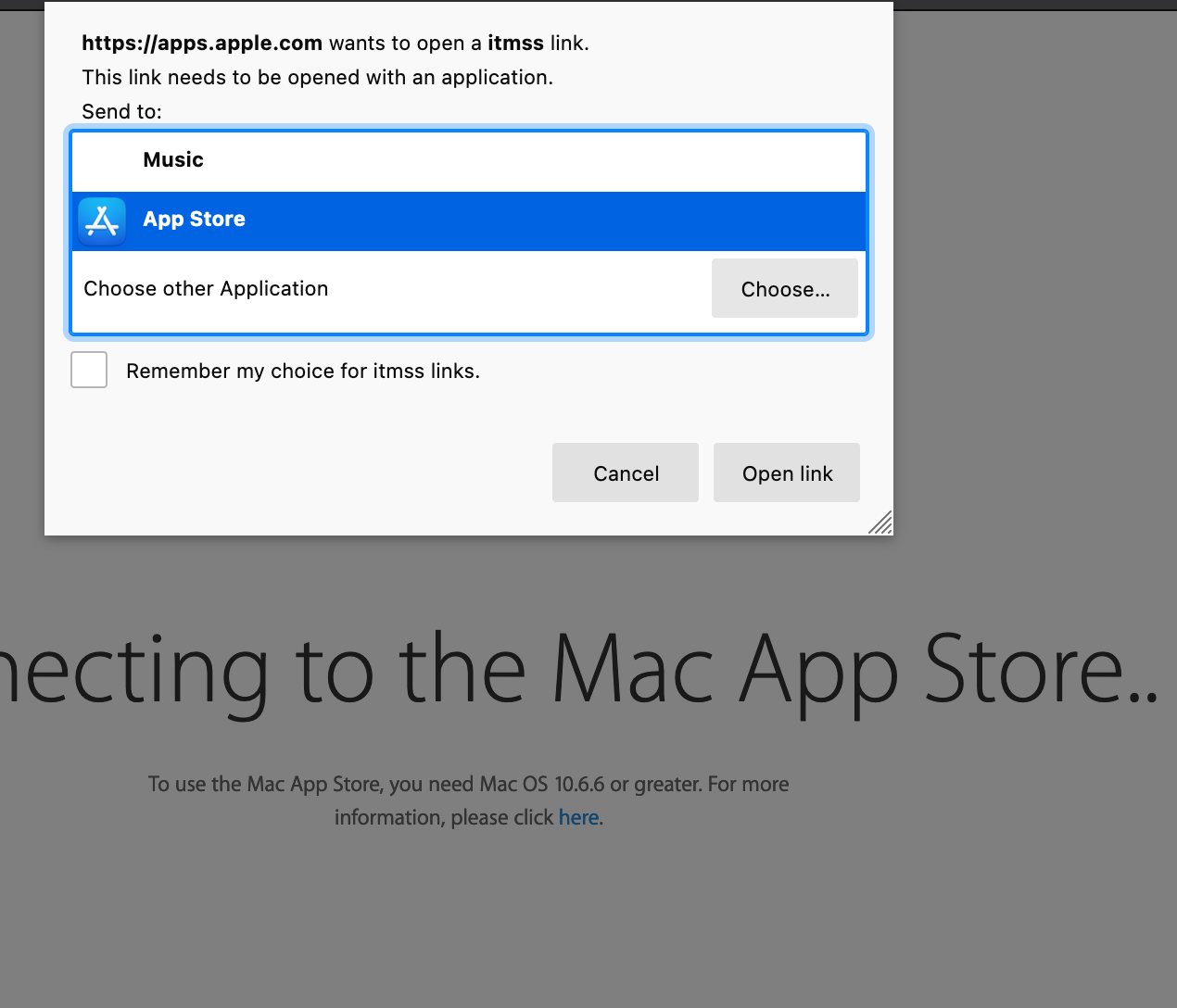Click the Choose... button for other application

pos(785,288)
